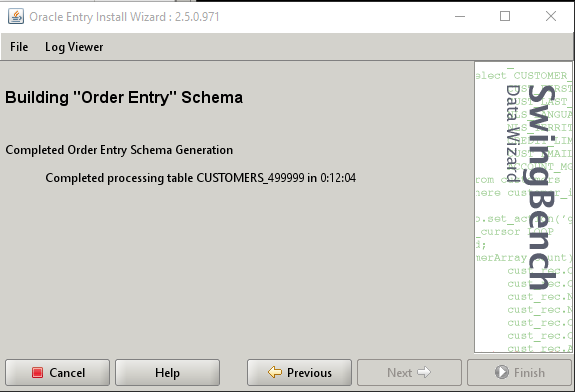This screenshot has height=392, width=575.
Task: Click the yellow left arrow icon on Previous
Action: coord(275,372)
